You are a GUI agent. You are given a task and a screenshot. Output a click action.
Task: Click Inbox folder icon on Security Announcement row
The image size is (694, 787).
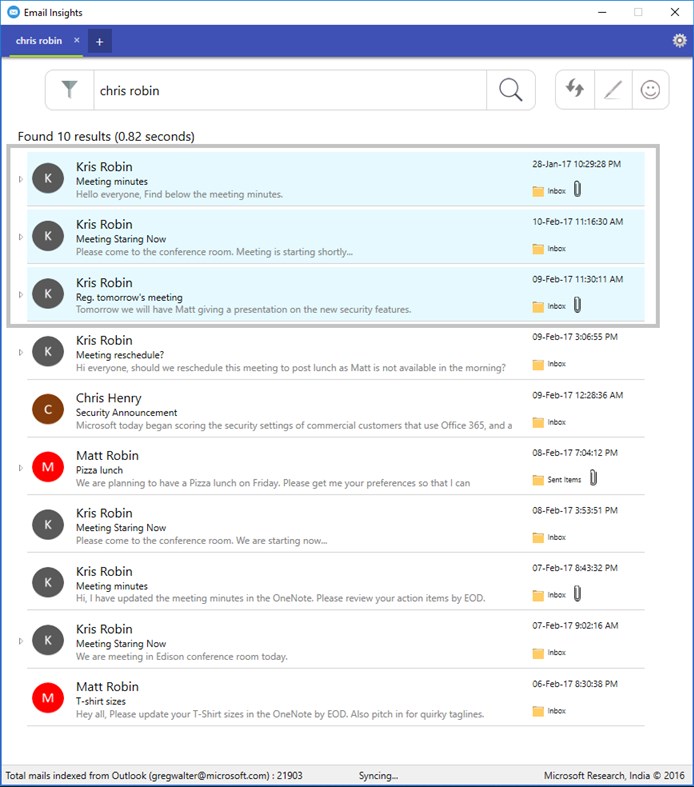coord(538,422)
